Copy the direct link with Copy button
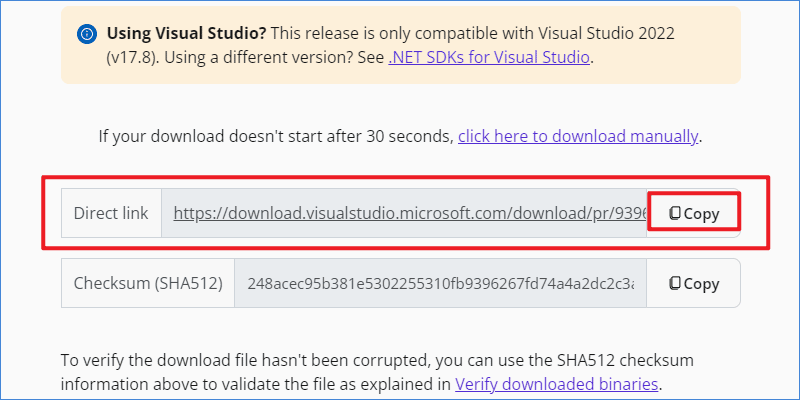Image resolution: width=800 pixels, height=400 pixels. (x=693, y=213)
